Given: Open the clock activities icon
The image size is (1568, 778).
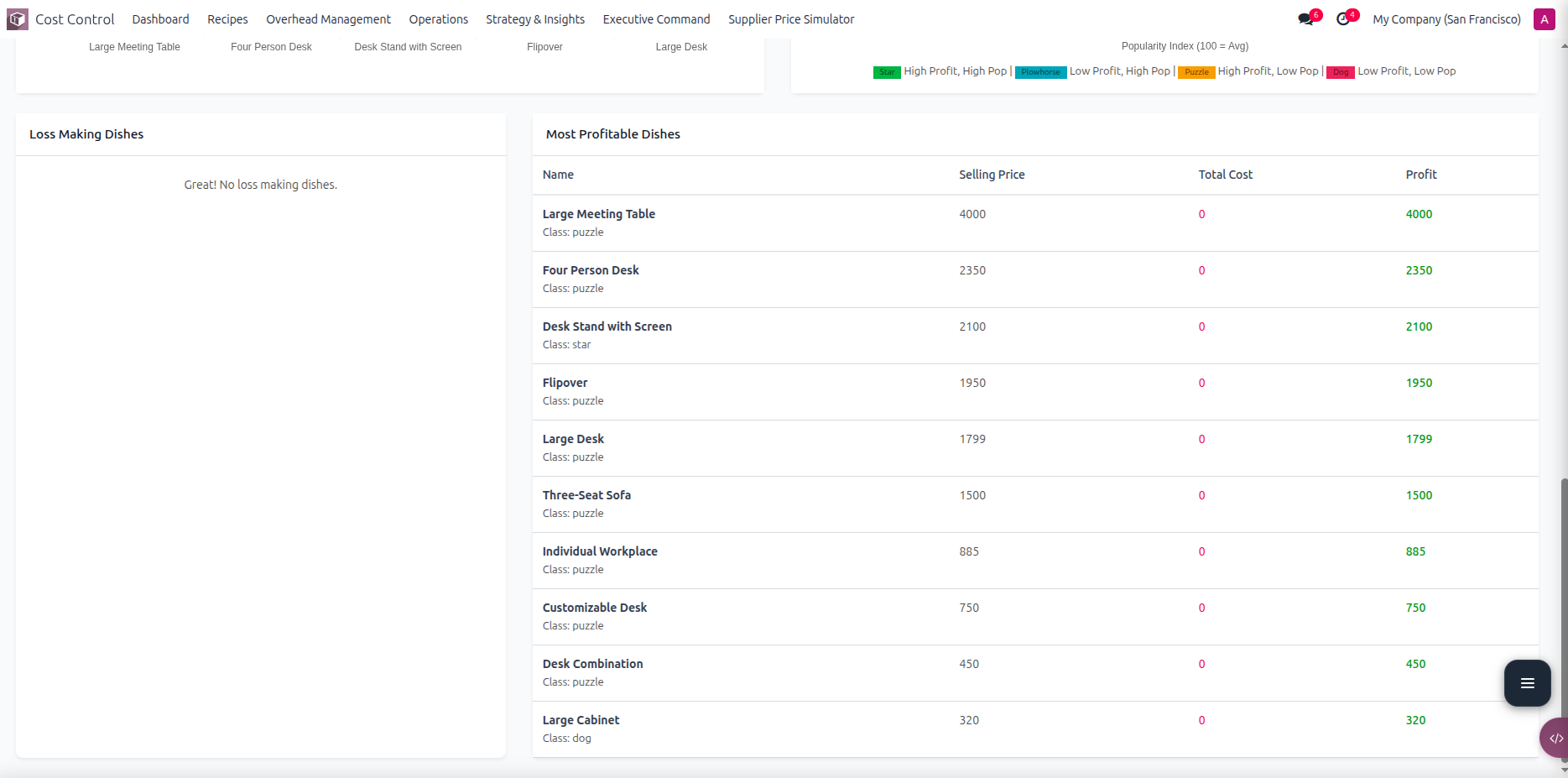Looking at the screenshot, I should click(x=1343, y=19).
